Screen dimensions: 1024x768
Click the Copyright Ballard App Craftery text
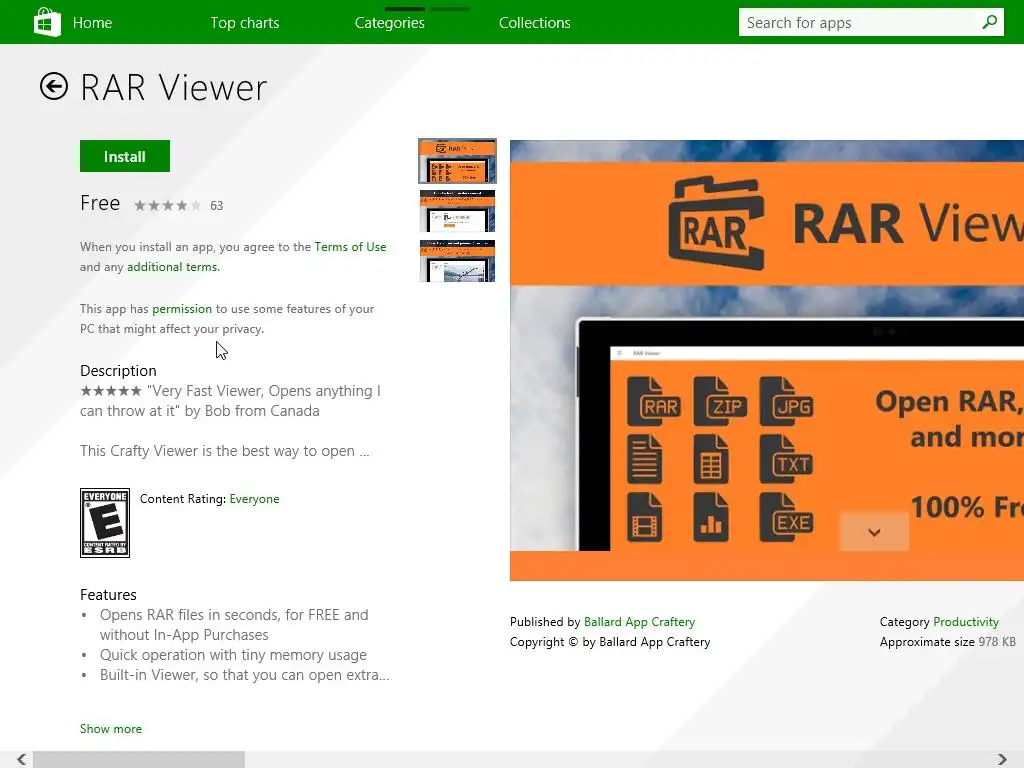(x=610, y=642)
